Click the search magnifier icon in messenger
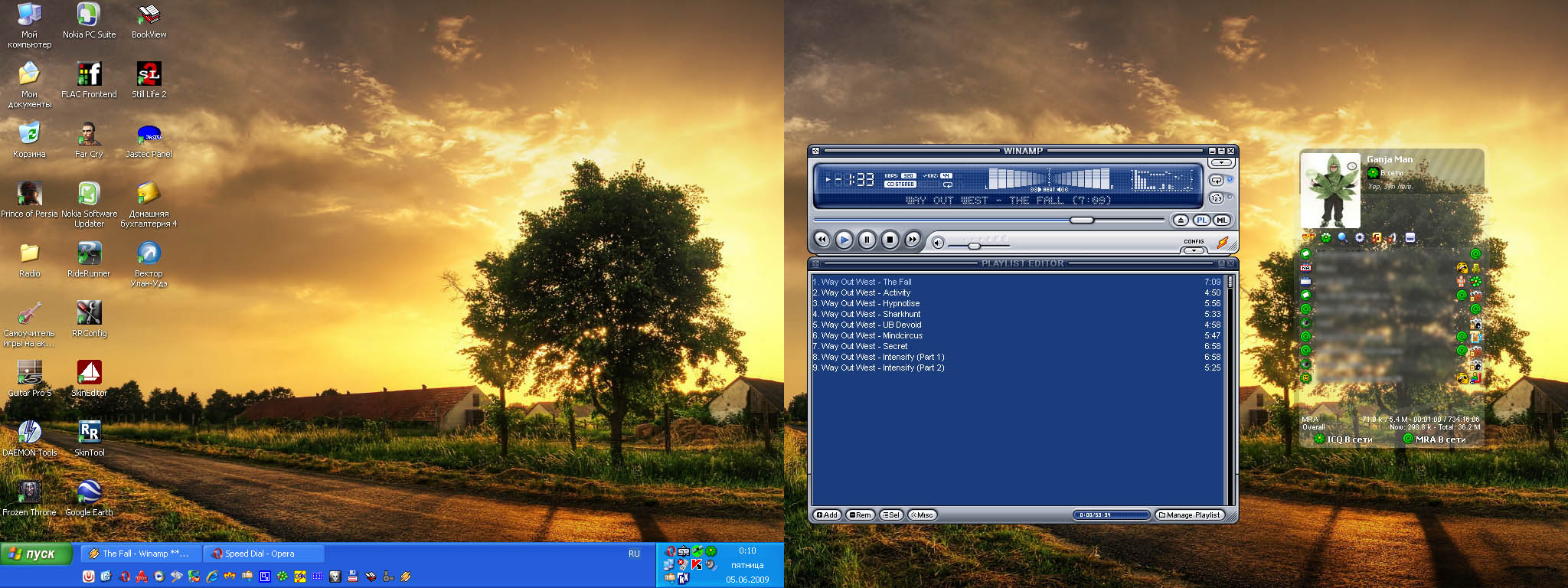This screenshot has height=588, width=1568. click(1342, 238)
